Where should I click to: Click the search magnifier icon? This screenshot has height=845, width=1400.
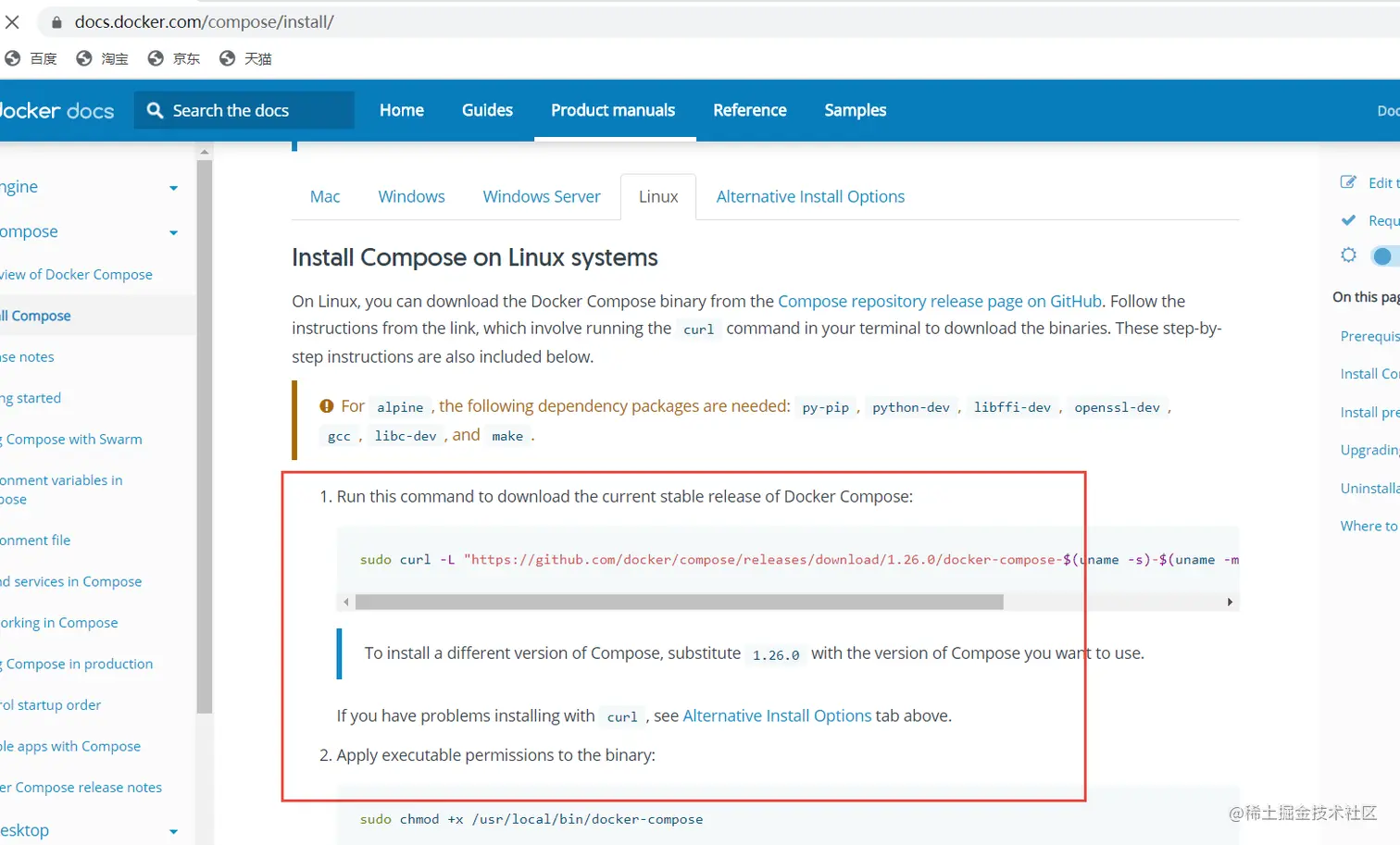pyautogui.click(x=156, y=110)
